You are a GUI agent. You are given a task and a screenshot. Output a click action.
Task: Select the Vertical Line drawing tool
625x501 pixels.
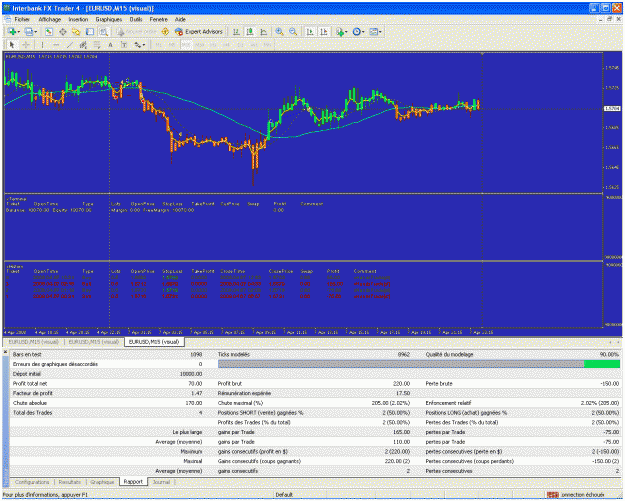point(42,45)
